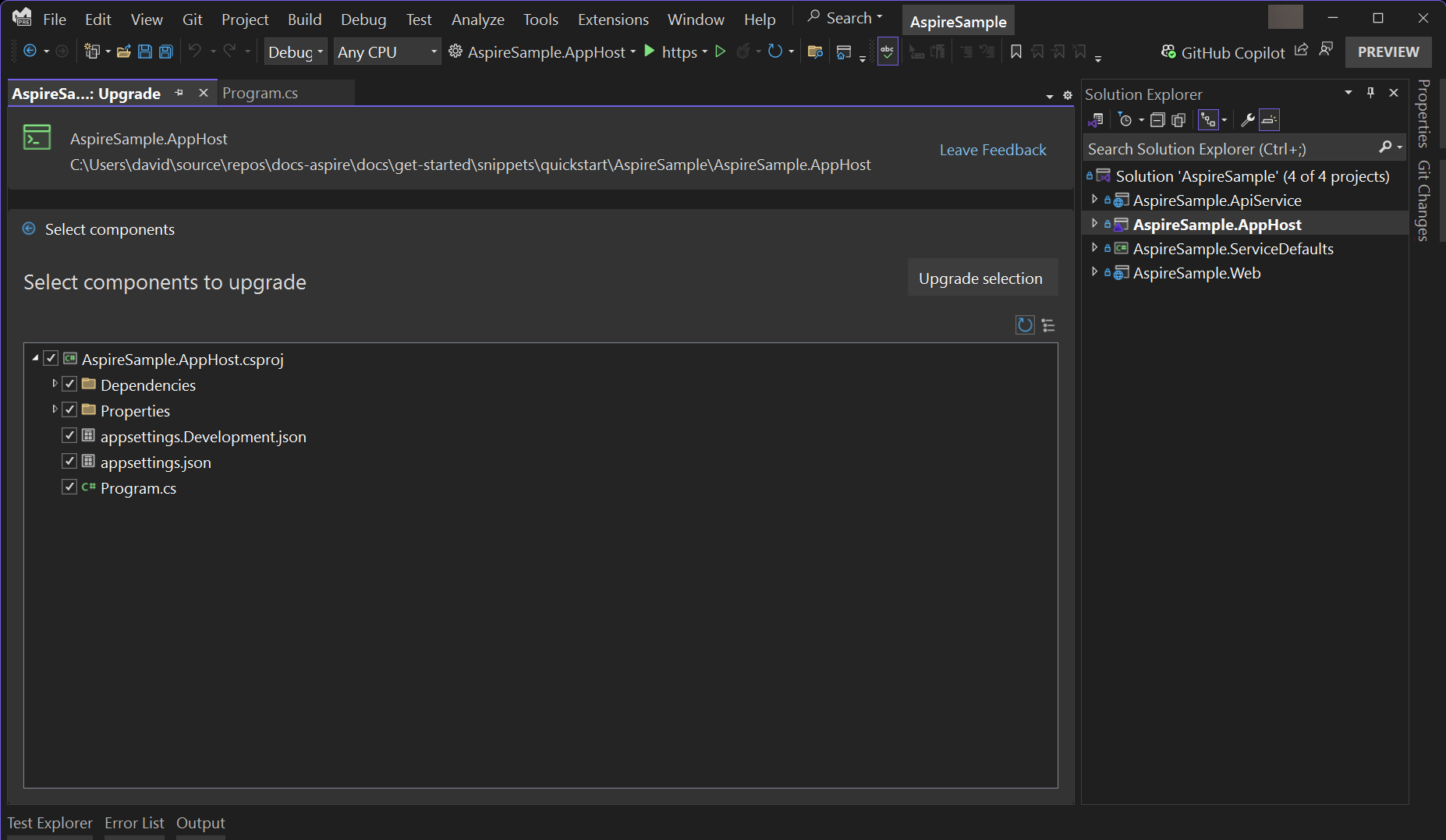Toggle the spell checker abc icon

tap(887, 52)
